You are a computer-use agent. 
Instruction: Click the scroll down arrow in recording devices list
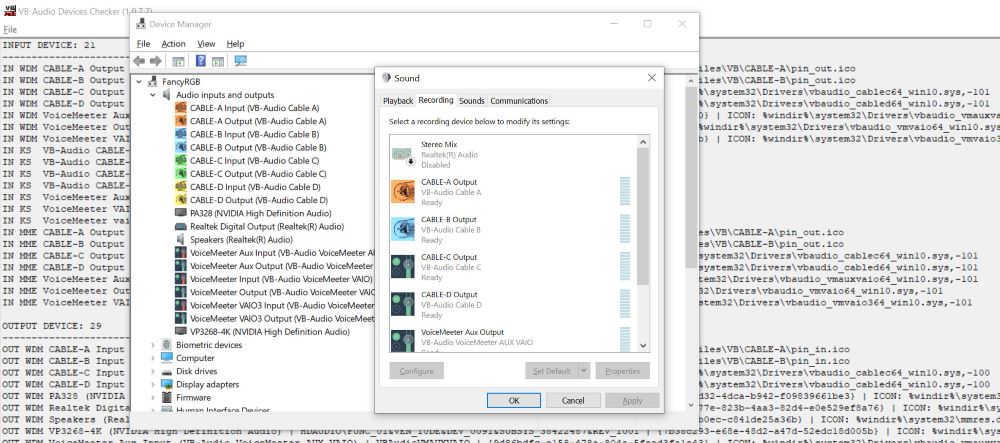pyautogui.click(x=643, y=345)
